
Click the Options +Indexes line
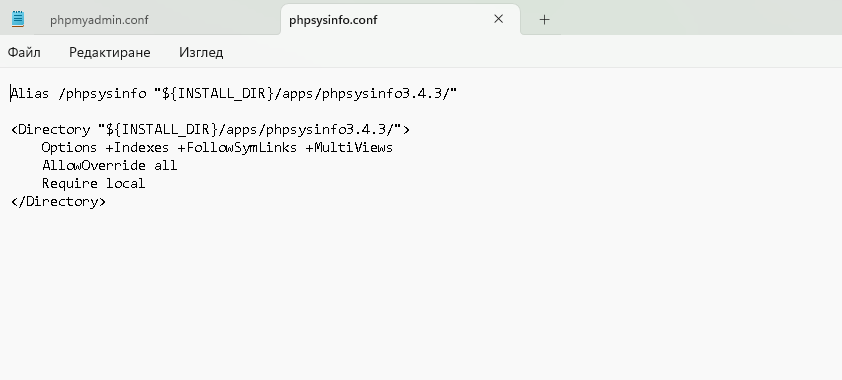(217, 148)
